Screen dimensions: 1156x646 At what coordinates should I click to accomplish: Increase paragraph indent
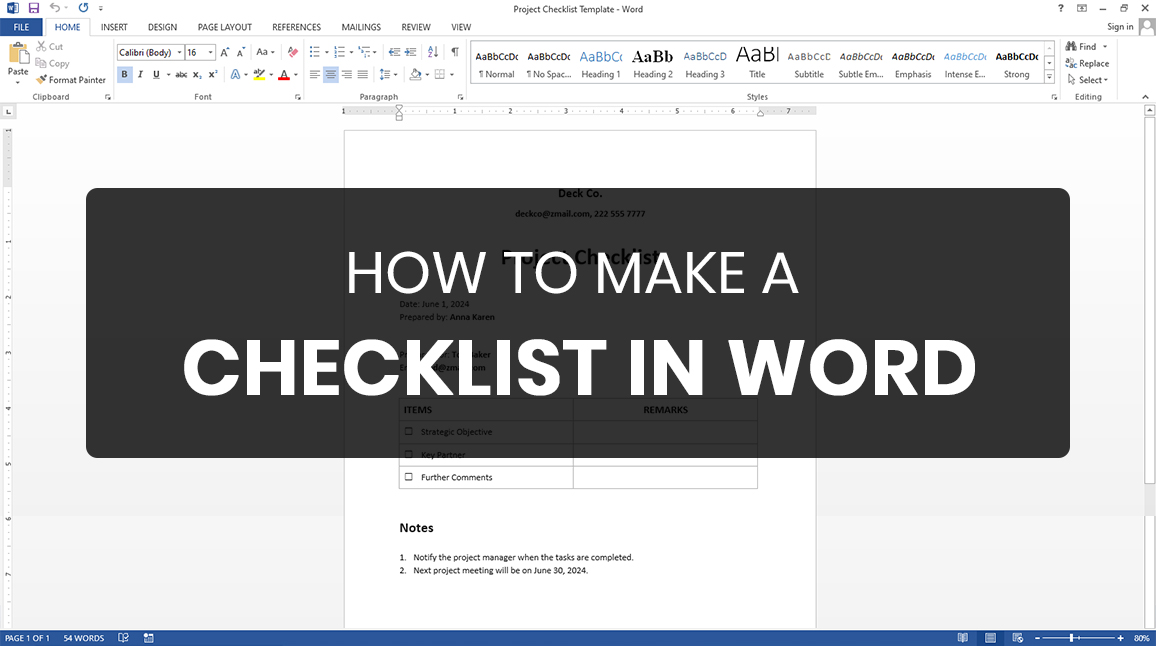411,52
